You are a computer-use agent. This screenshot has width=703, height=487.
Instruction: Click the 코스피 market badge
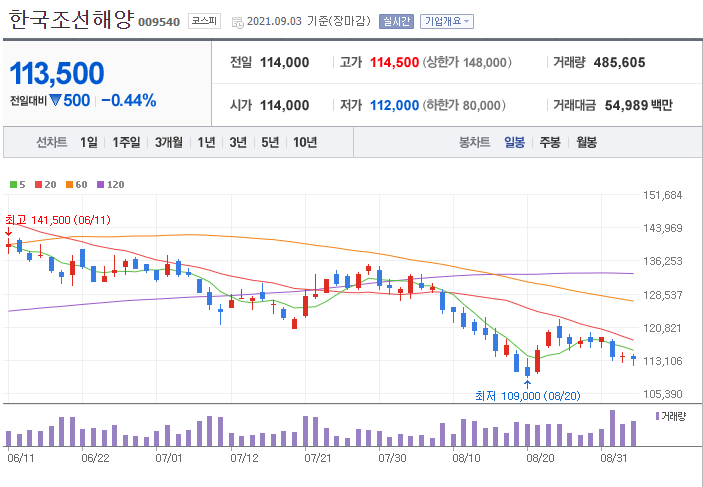pyautogui.click(x=204, y=21)
